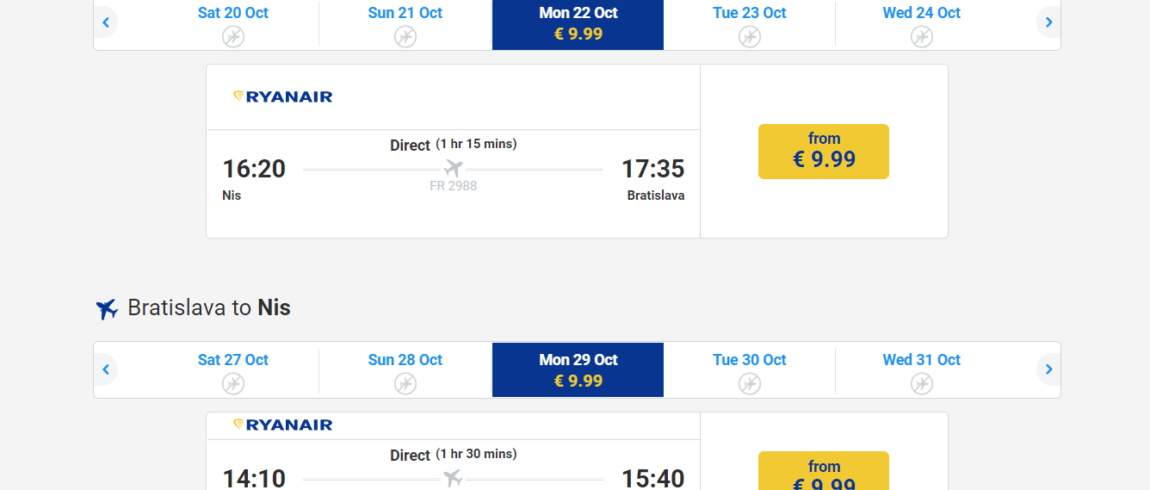Click the plane icon on the 16:20 flight line
Image resolution: width=1150 pixels, height=490 pixels.
click(x=453, y=169)
